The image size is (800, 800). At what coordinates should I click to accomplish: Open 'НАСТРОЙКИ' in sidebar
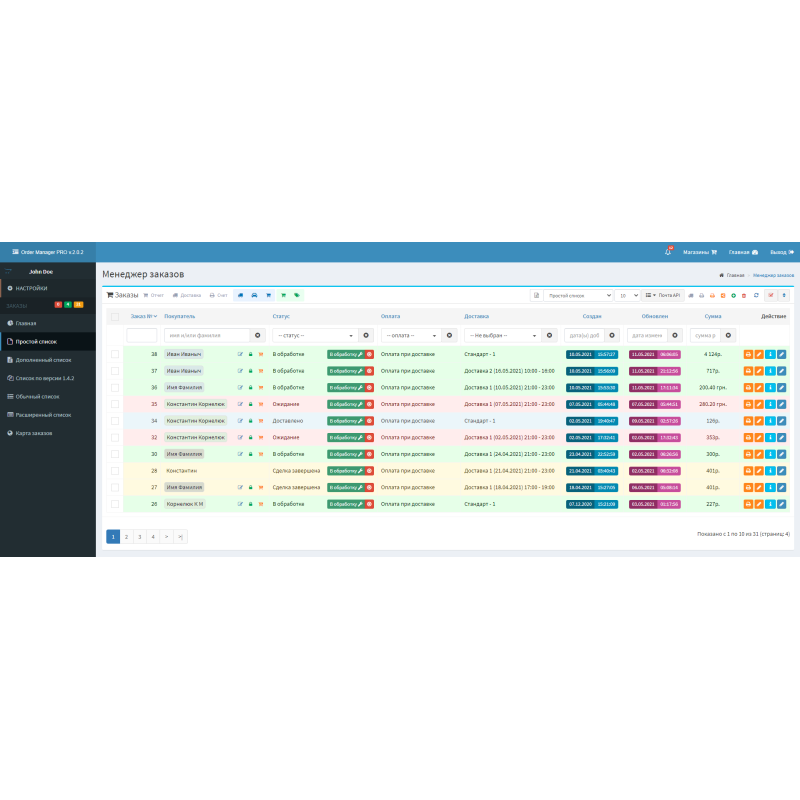(48, 288)
